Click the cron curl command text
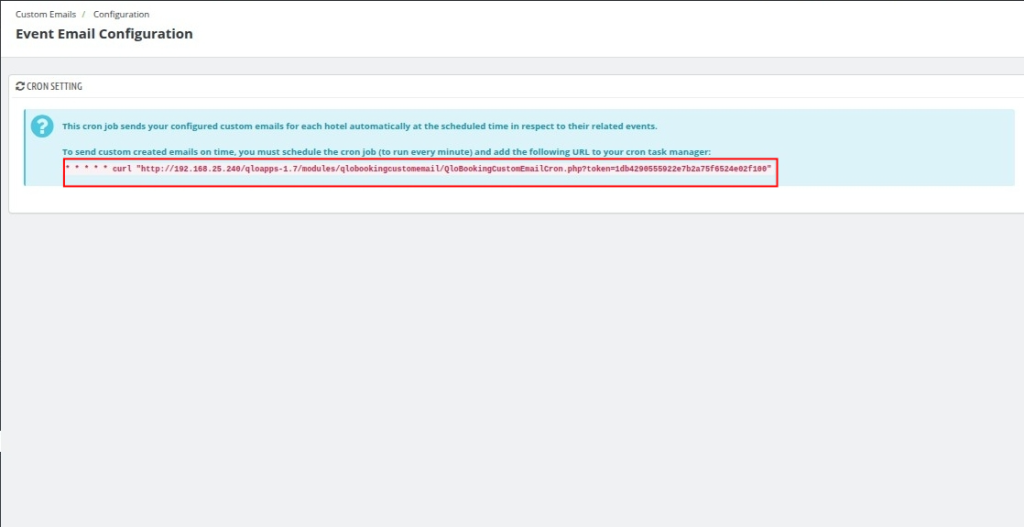The height and width of the screenshot is (527, 1024). (x=418, y=169)
